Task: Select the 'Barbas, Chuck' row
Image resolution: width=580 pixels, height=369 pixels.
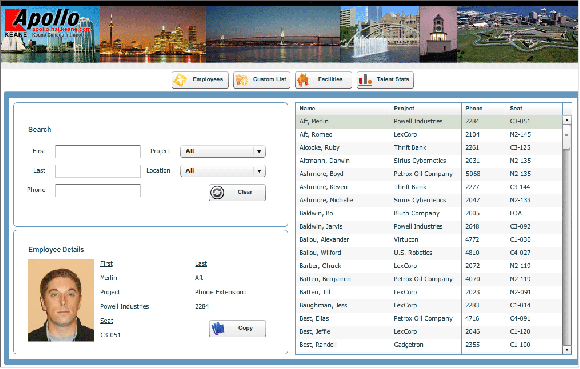Action: pyautogui.click(x=429, y=266)
